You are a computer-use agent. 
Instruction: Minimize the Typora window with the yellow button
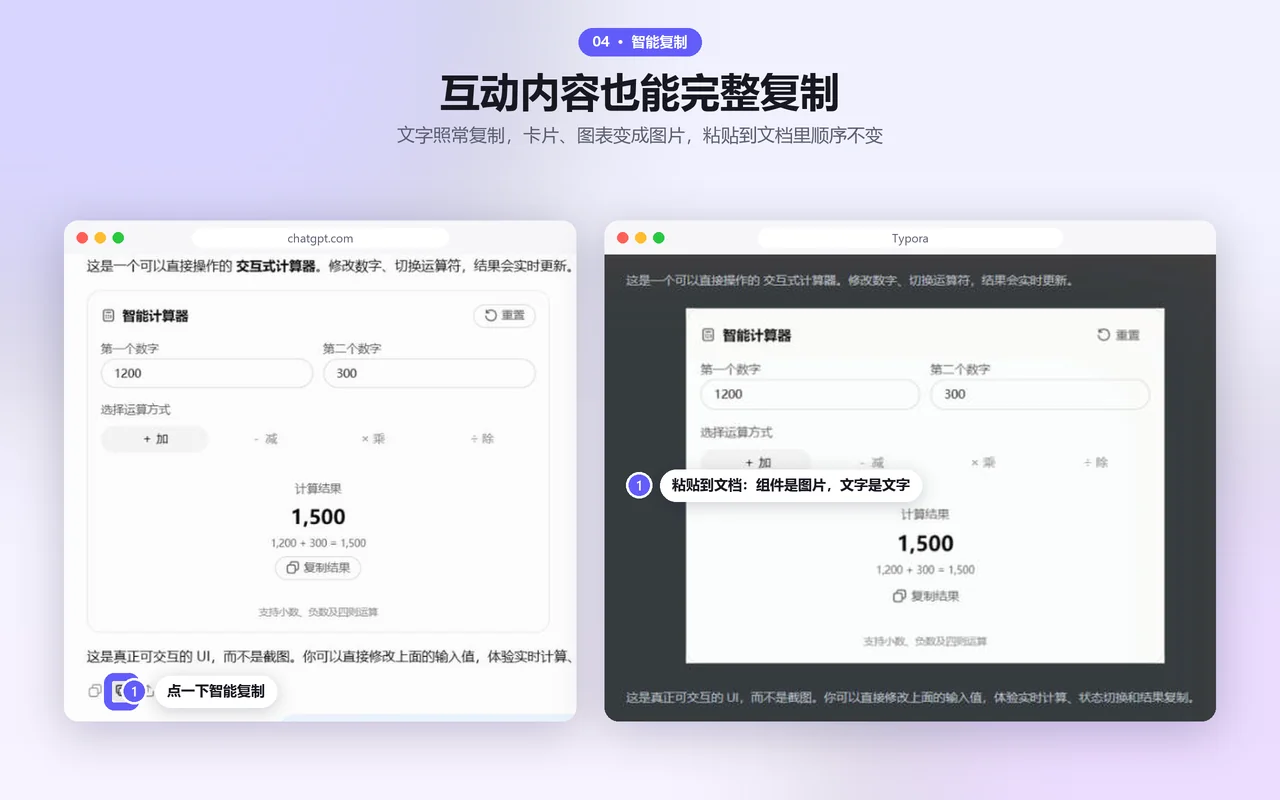click(x=640, y=238)
